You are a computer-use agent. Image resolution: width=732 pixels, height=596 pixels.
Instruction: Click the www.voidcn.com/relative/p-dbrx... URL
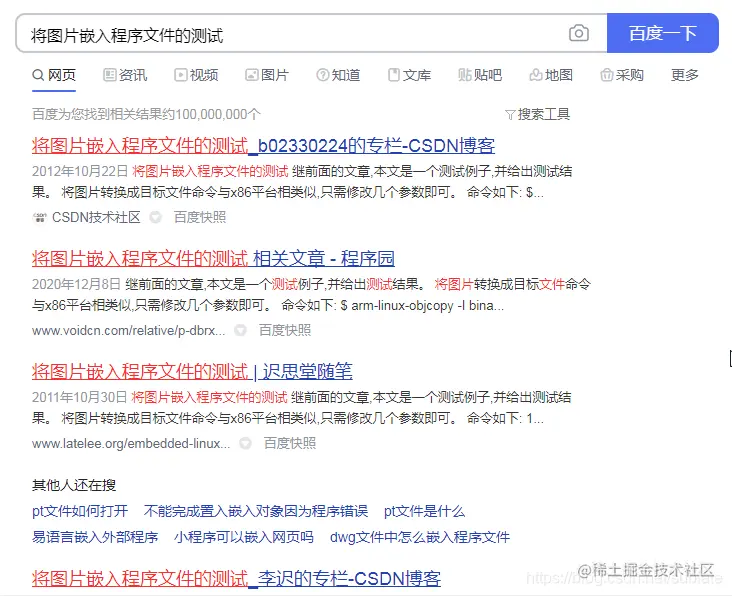[128, 330]
